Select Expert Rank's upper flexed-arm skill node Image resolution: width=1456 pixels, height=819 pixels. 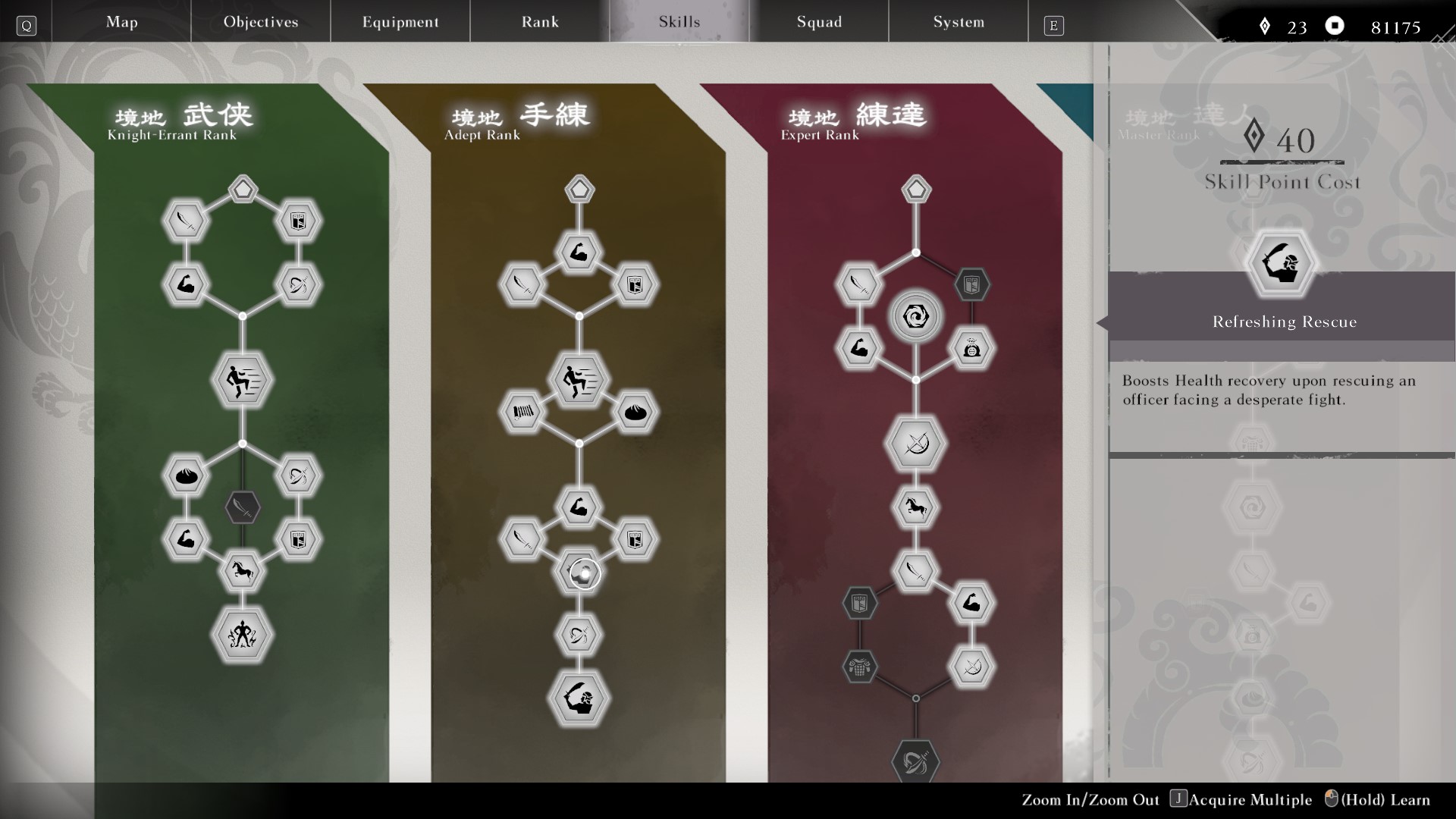point(860,349)
